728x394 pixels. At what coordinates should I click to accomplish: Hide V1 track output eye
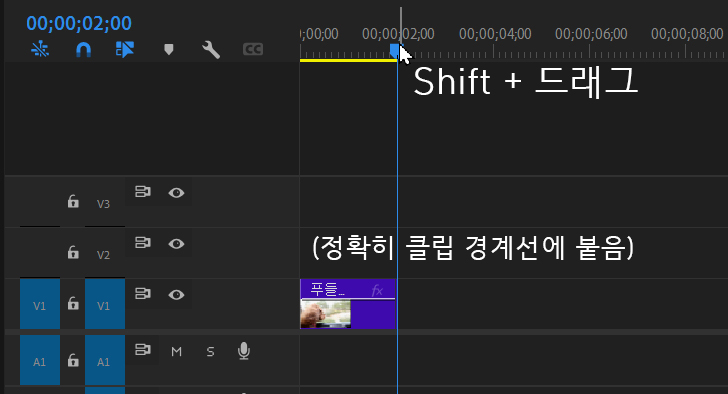tap(176, 295)
